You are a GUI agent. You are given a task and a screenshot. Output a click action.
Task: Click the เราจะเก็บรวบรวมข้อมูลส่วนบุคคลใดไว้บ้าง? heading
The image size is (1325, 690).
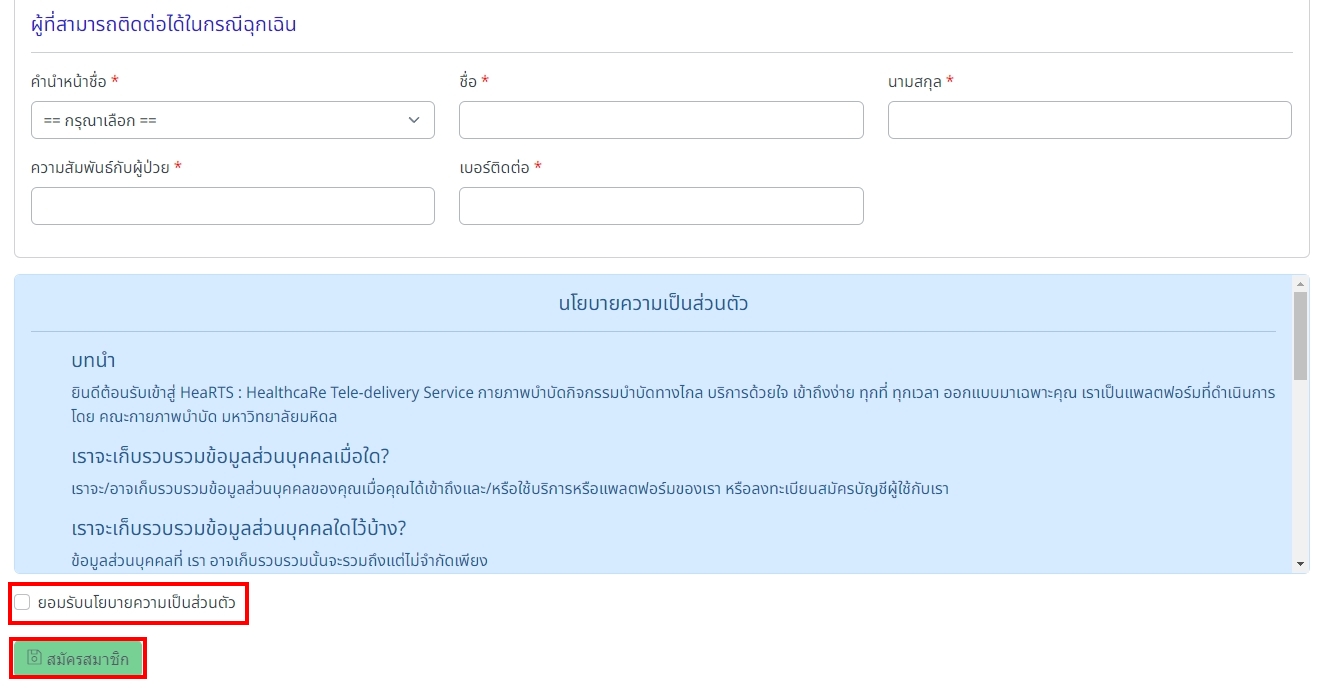[239, 527]
